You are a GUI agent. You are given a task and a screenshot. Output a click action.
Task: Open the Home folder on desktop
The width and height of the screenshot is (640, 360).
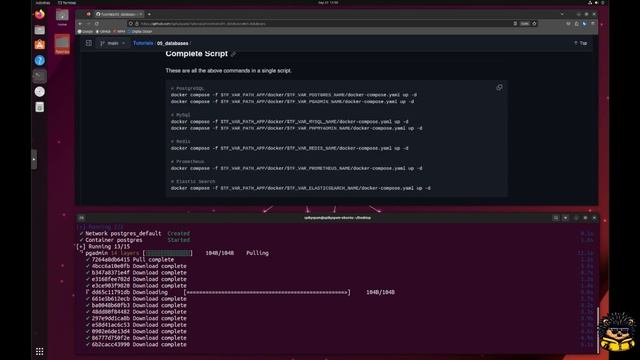(62, 17)
